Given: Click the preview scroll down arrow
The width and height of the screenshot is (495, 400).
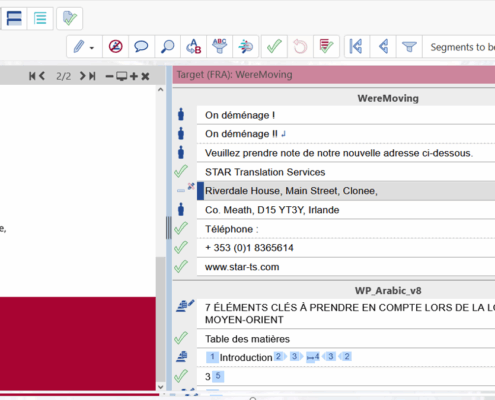Looking at the screenshot, I should tap(160, 387).
